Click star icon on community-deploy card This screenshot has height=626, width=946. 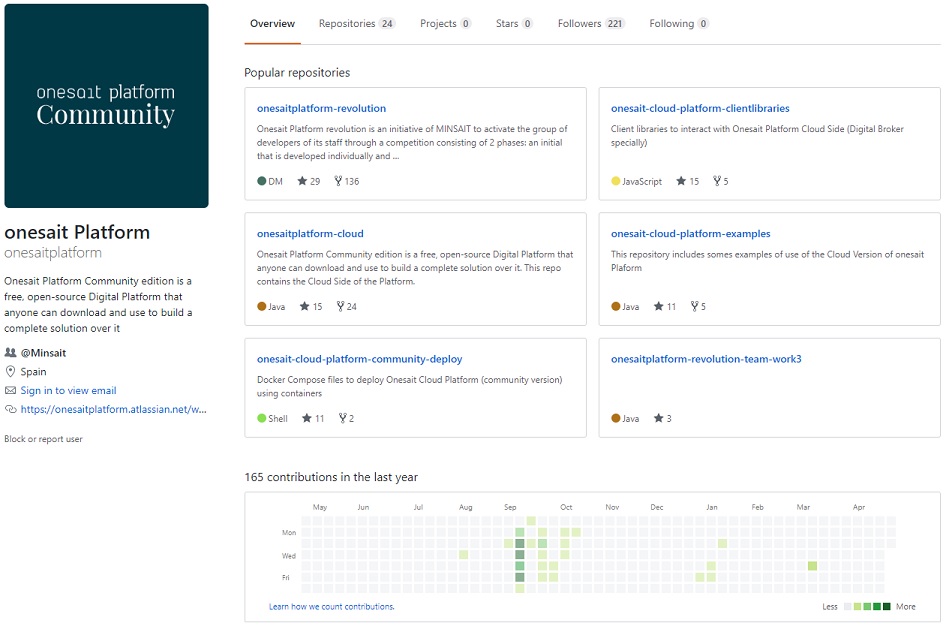click(x=307, y=418)
